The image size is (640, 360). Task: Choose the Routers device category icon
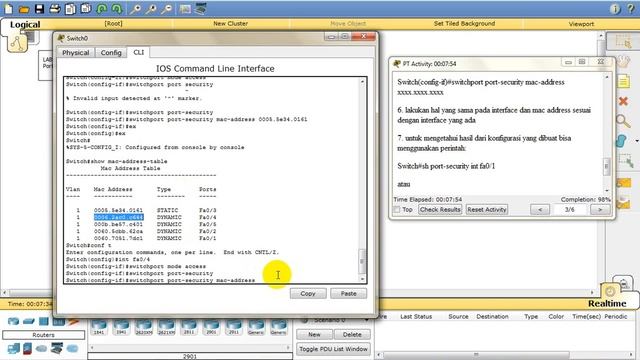coord(13,321)
